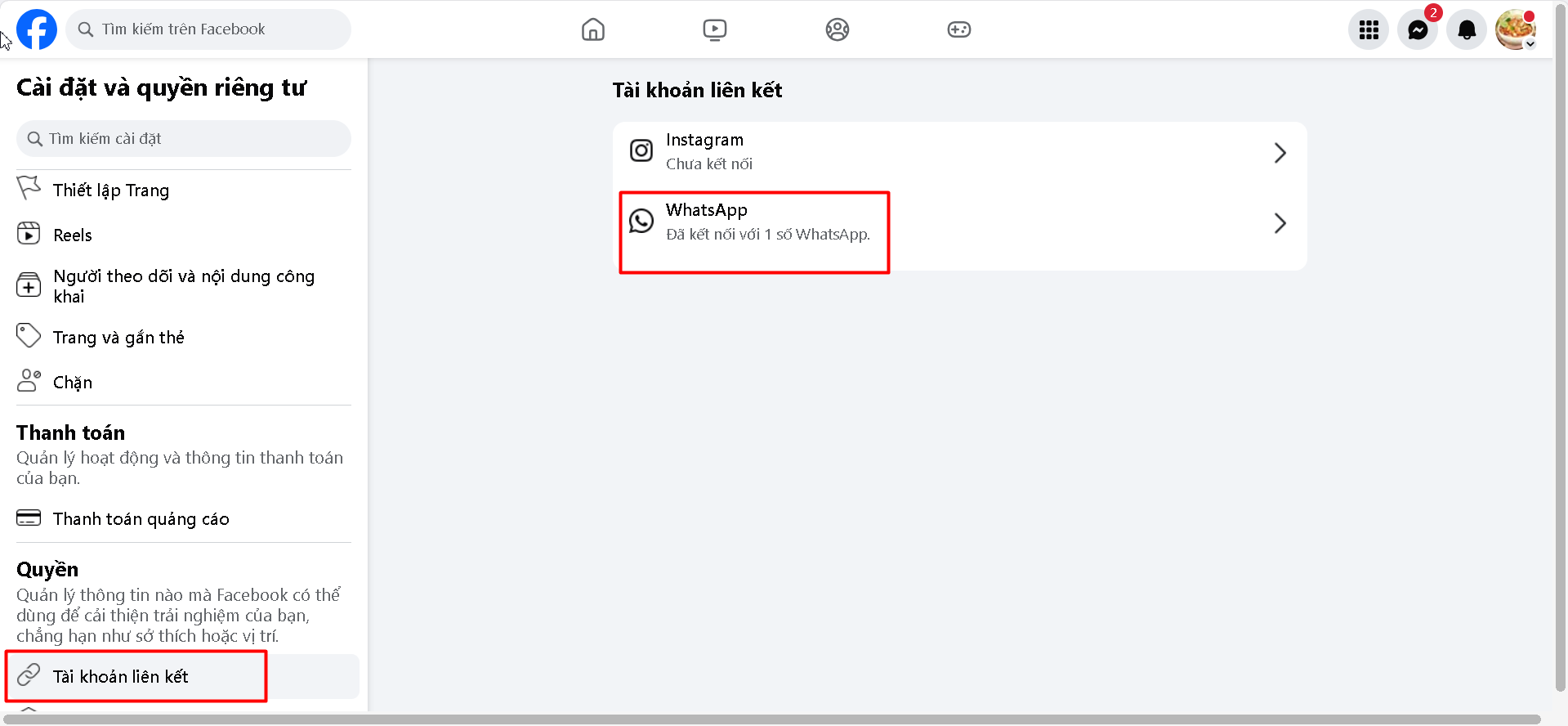Screen dimensions: 1568x726
Task: Click the Instagram logo icon
Action: tap(641, 150)
